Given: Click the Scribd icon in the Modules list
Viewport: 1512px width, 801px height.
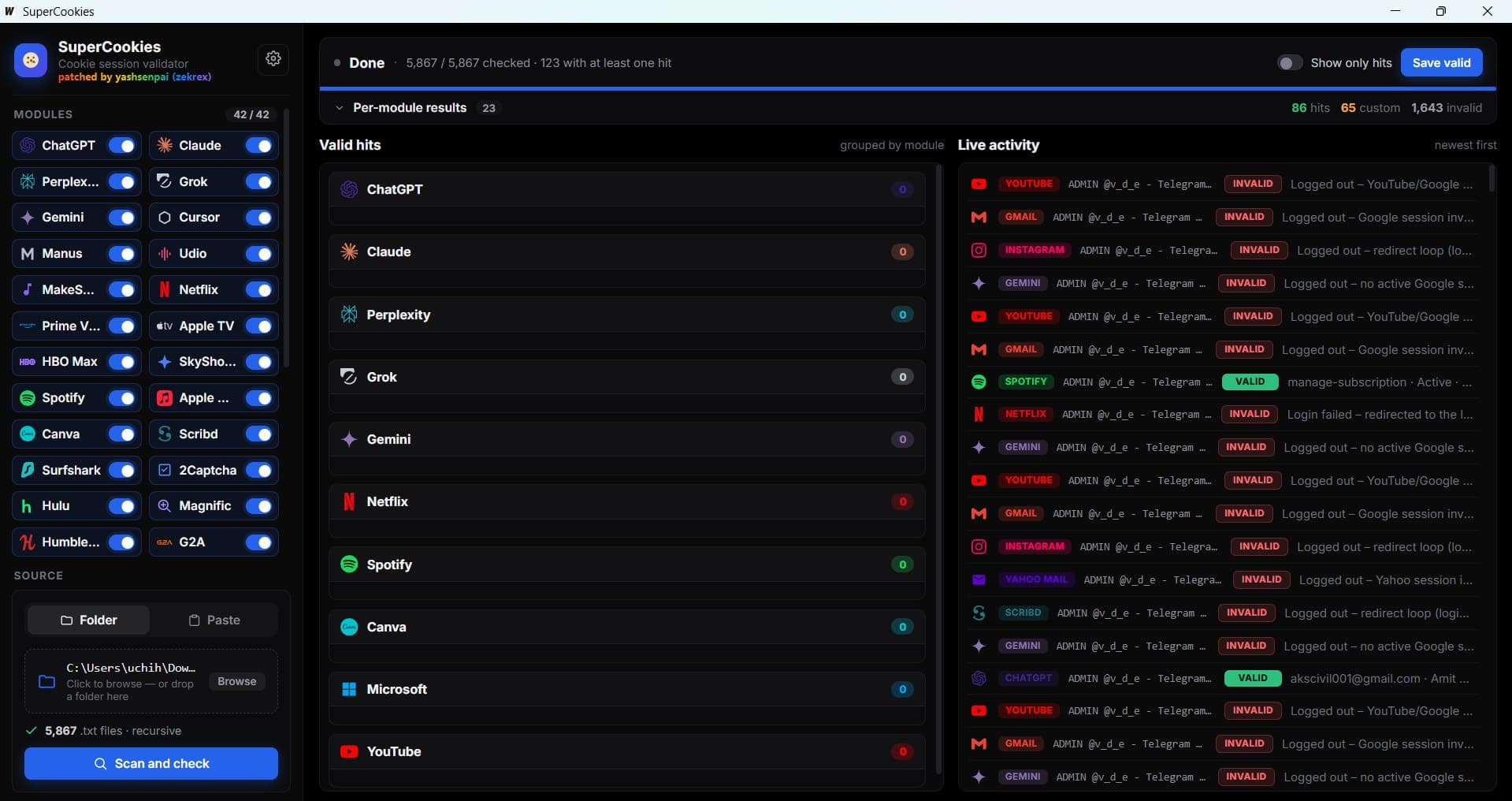Looking at the screenshot, I should click(165, 434).
